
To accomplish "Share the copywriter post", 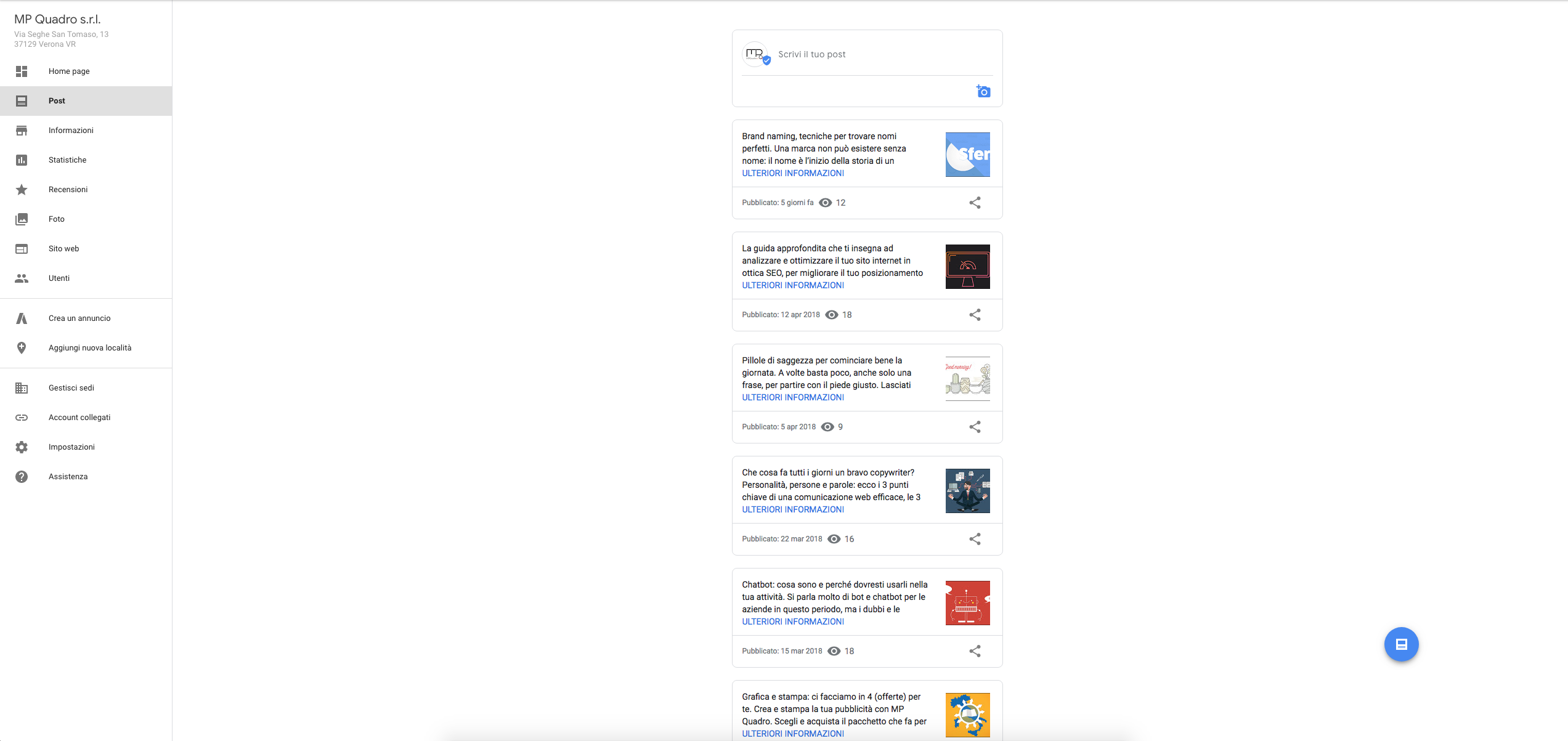I will click(975, 539).
